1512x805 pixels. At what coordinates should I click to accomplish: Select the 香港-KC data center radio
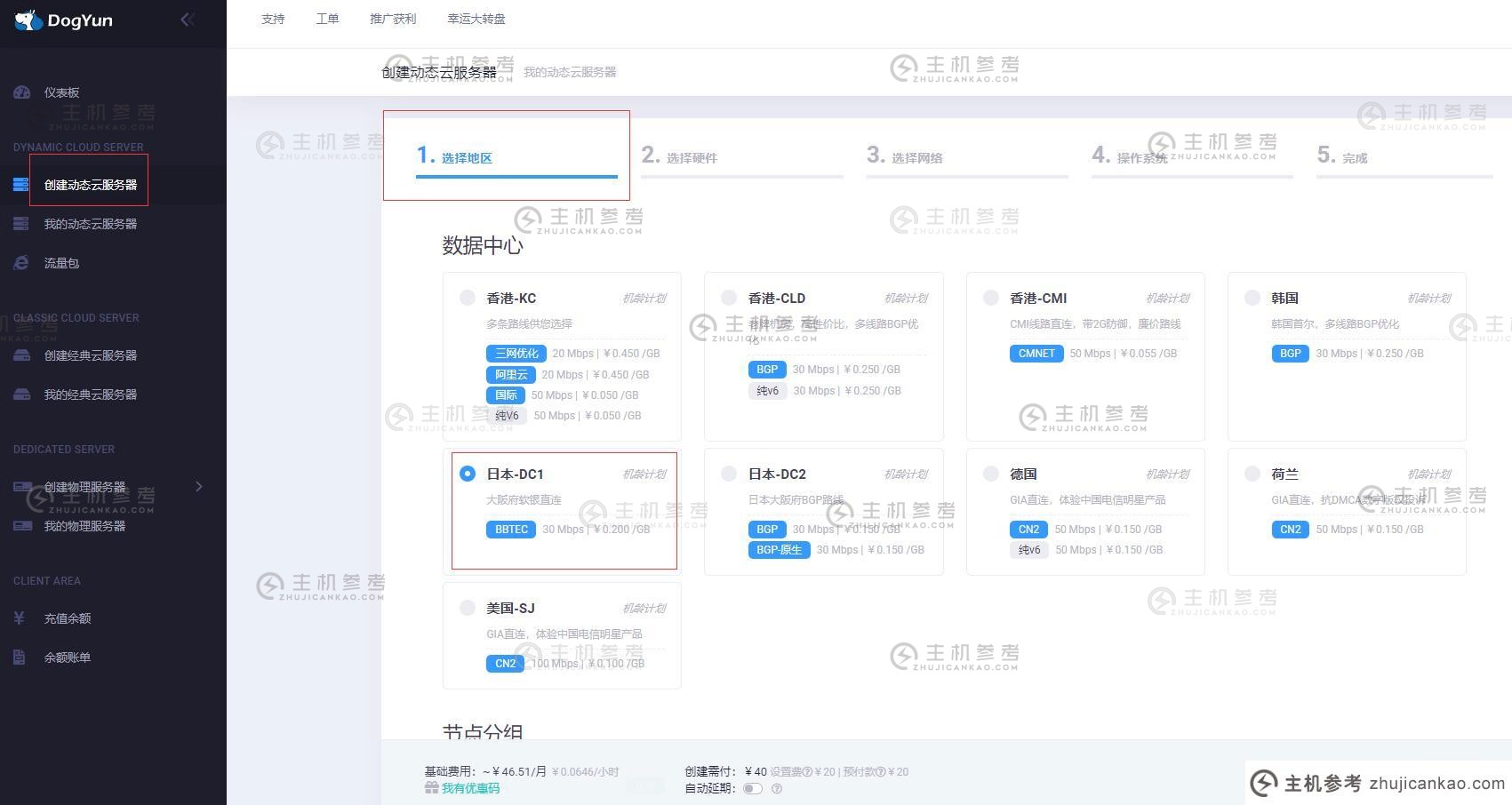(x=468, y=298)
